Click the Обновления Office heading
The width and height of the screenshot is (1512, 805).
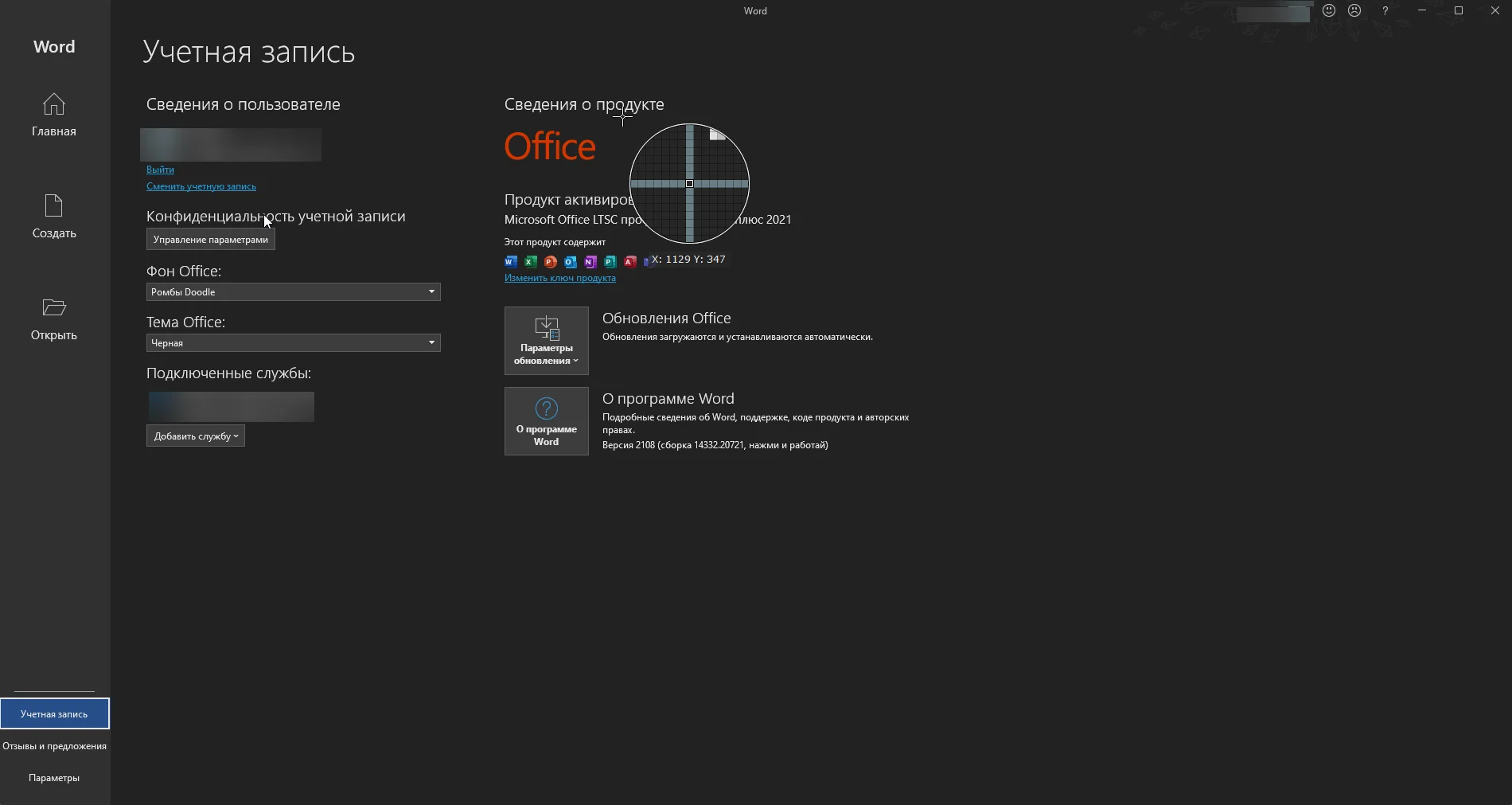coord(667,318)
